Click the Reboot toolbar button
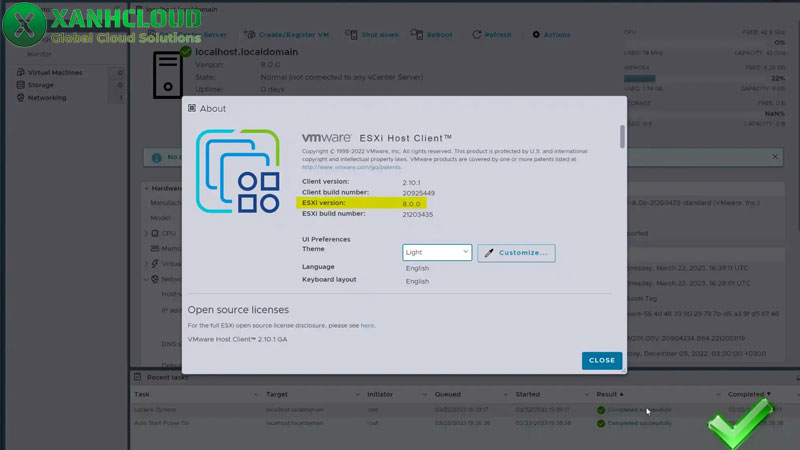This screenshot has height=450, width=800. (x=432, y=35)
